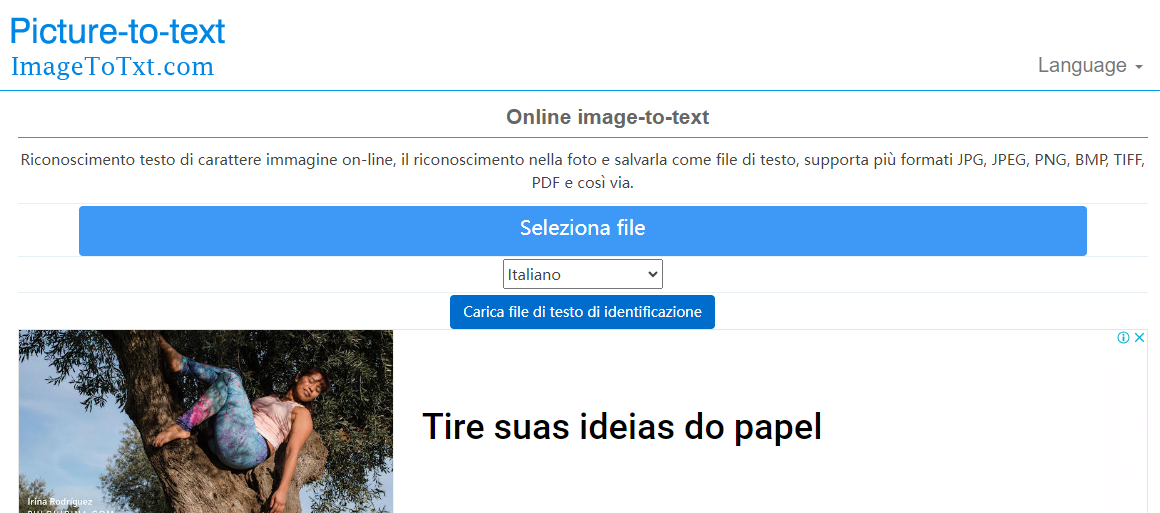Expand the Italiano language select box
The width and height of the screenshot is (1160, 513).
582,274
